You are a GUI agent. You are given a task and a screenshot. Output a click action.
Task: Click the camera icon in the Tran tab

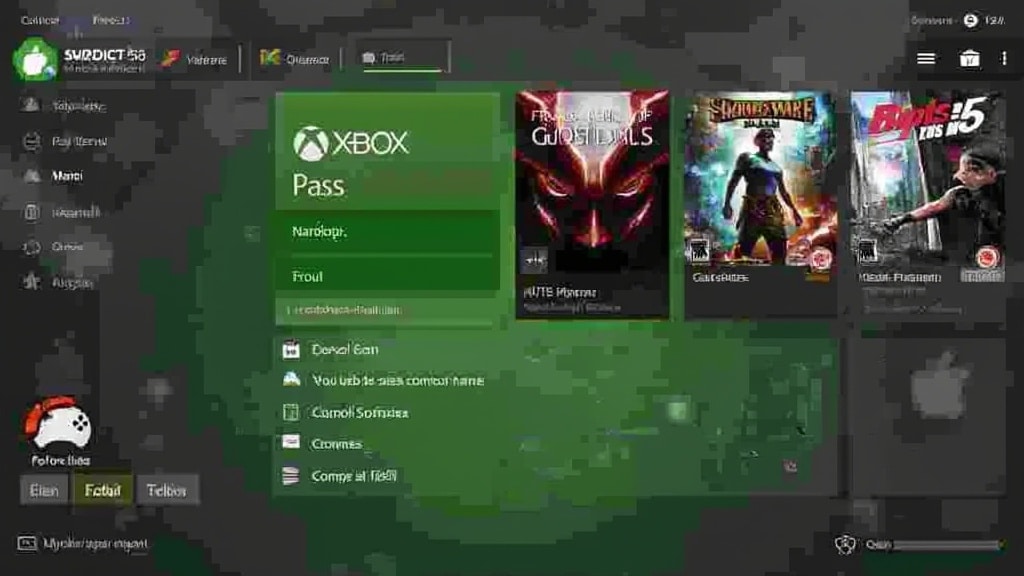[x=368, y=58]
